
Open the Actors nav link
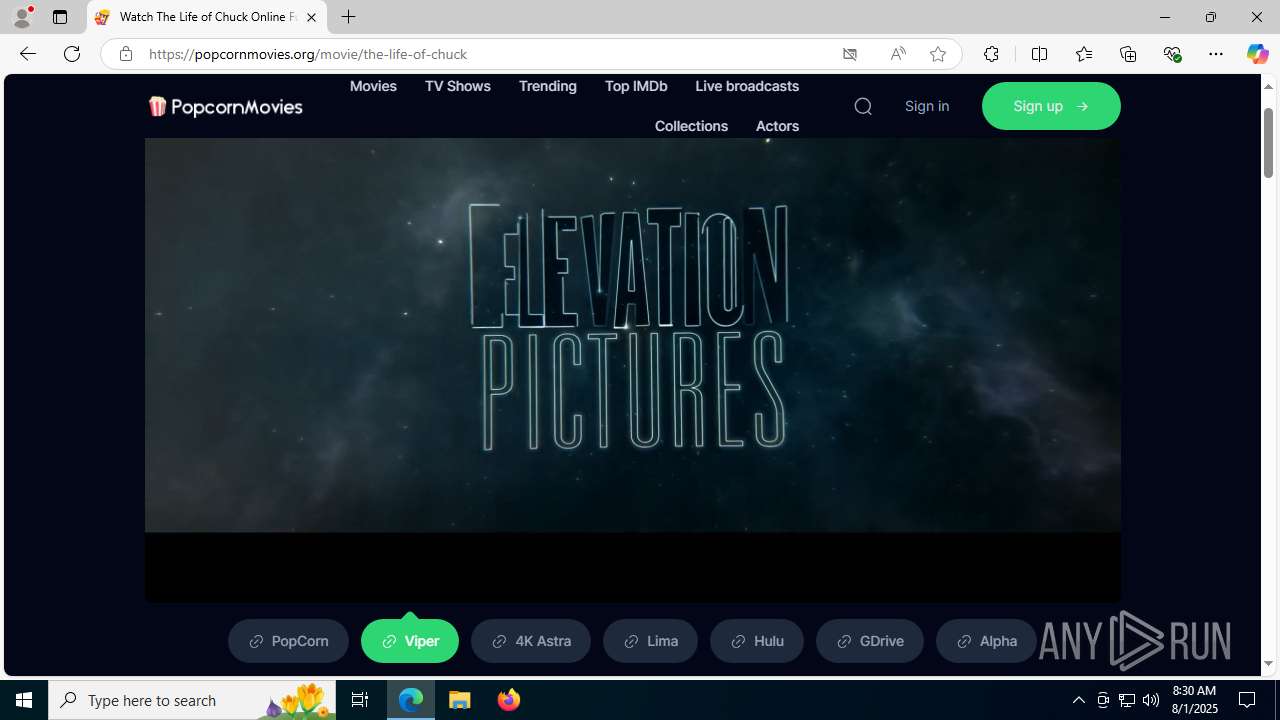(x=777, y=126)
